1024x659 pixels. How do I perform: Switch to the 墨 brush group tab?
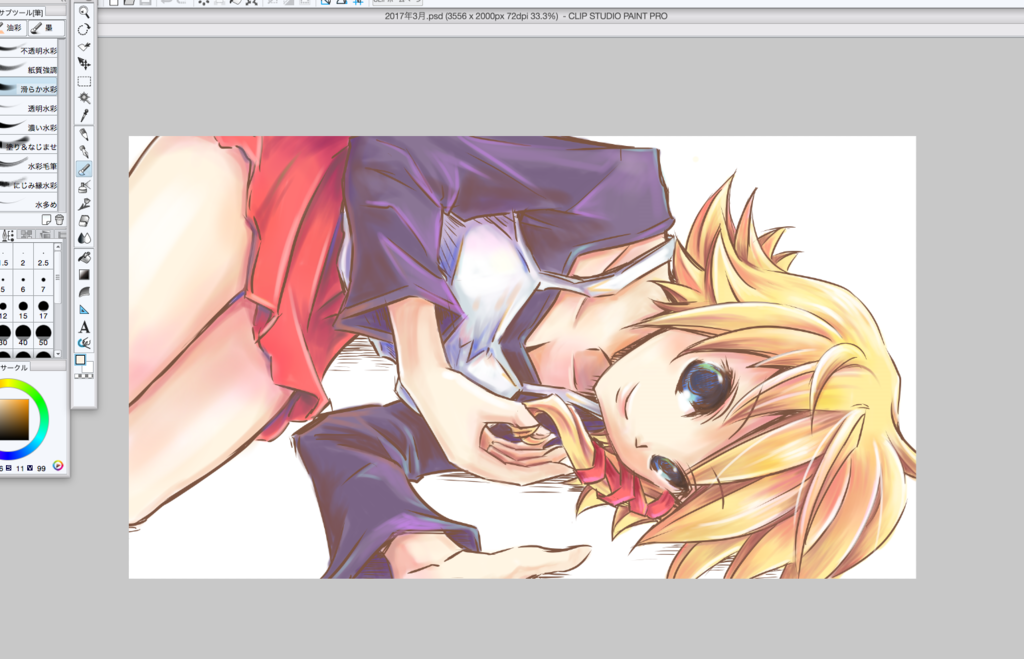tap(46, 27)
